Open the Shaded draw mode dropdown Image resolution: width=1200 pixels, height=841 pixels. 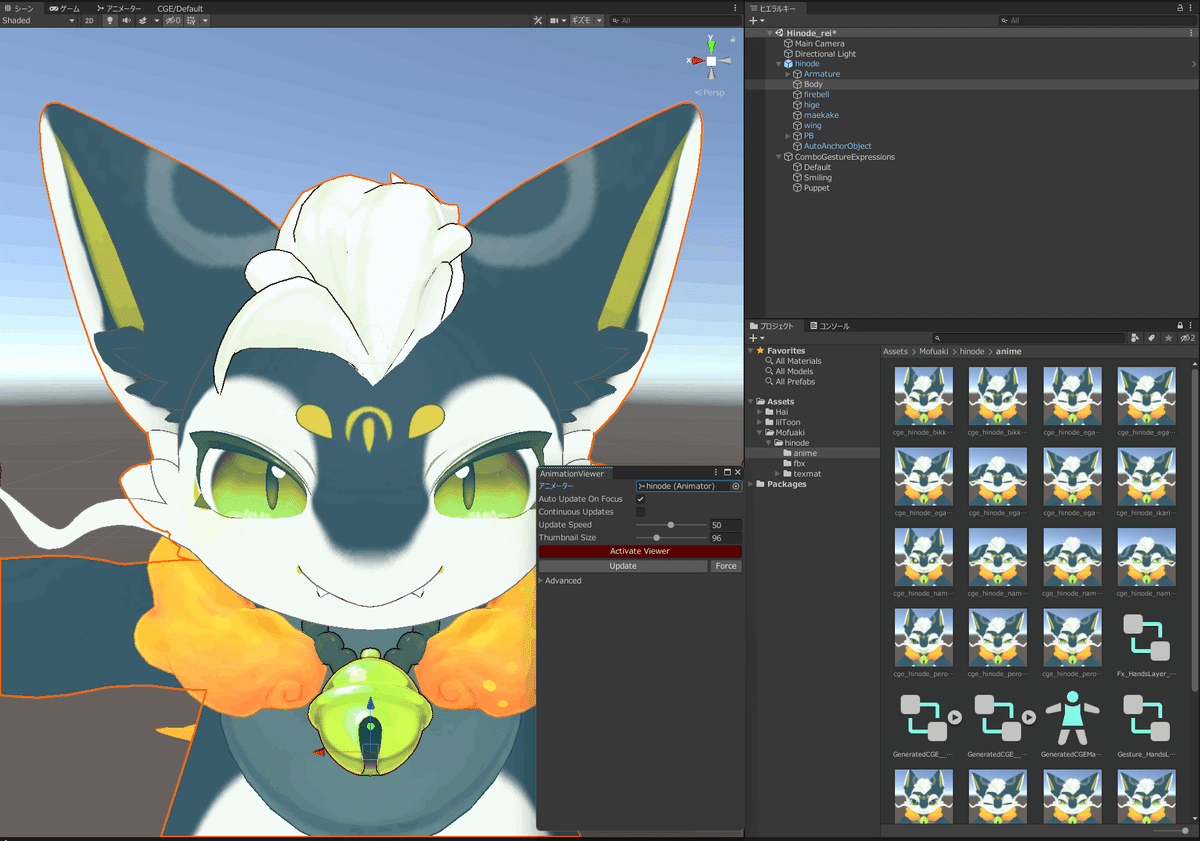click(x=38, y=20)
